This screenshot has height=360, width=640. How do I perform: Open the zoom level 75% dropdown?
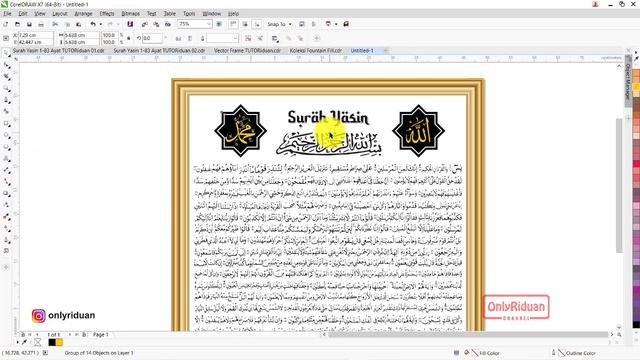[209, 24]
